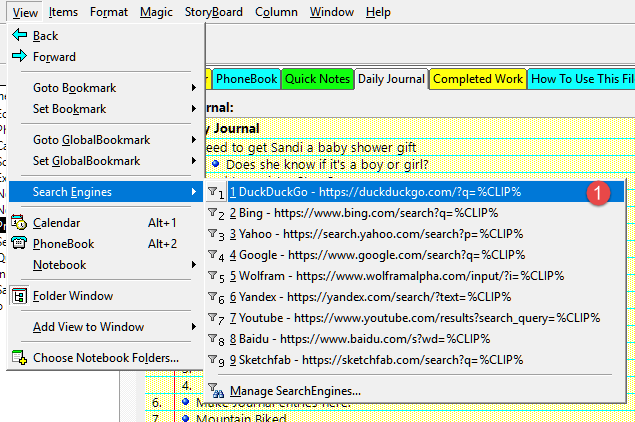The image size is (635, 422).
Task: Choose Back in the View menu
Action: pyautogui.click(x=106, y=35)
